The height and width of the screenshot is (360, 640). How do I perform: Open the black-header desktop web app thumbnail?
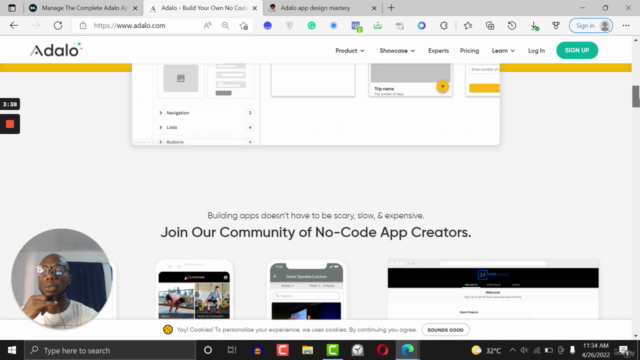[x=493, y=289]
